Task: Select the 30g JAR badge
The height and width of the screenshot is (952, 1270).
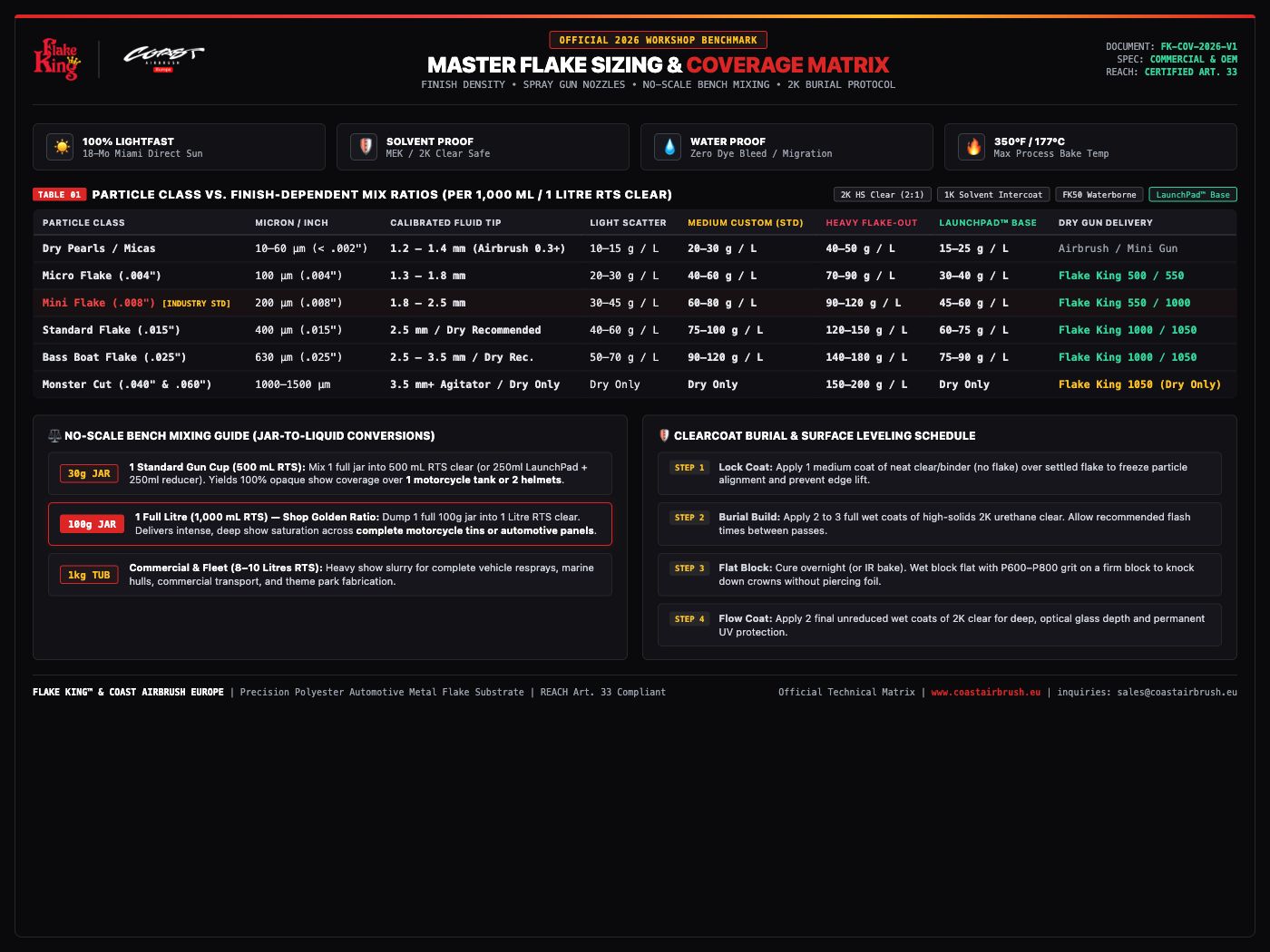Action: tap(89, 473)
